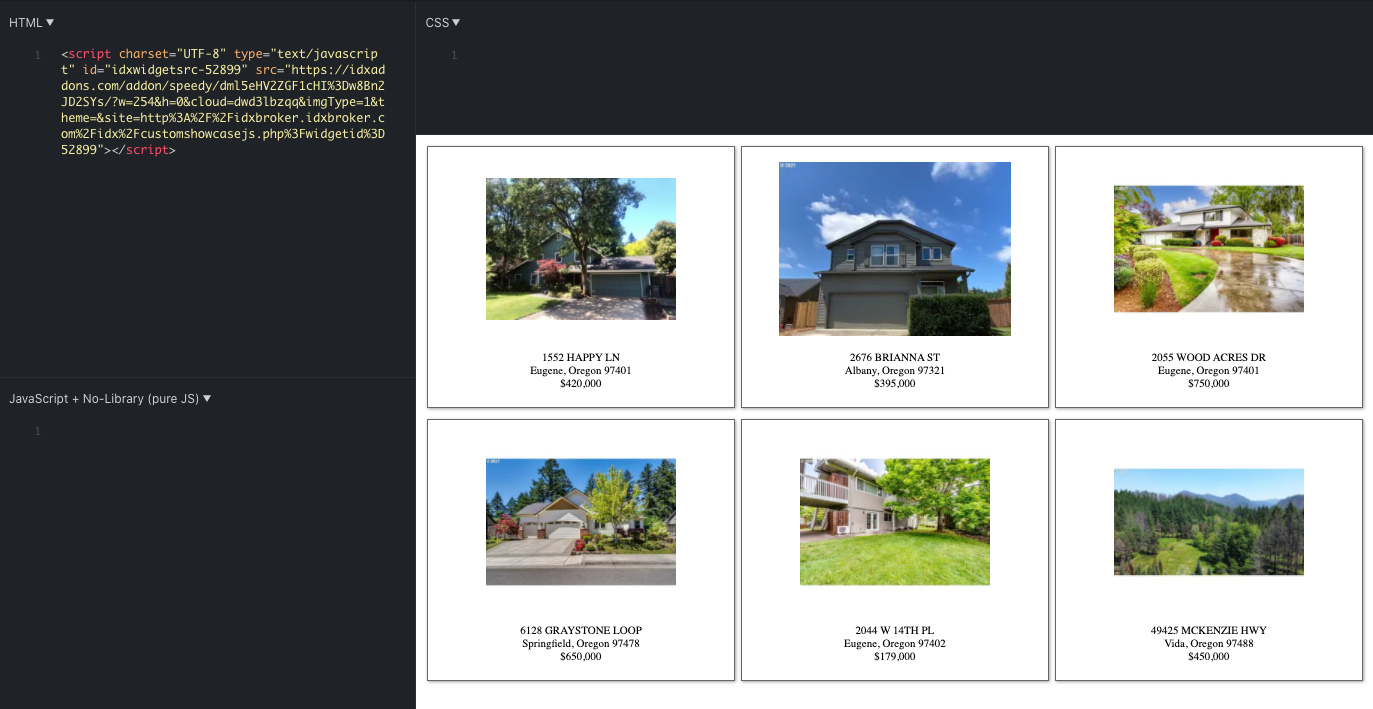The height and width of the screenshot is (709, 1373).
Task: Click the $750,000 price label
Action: pos(1208,383)
